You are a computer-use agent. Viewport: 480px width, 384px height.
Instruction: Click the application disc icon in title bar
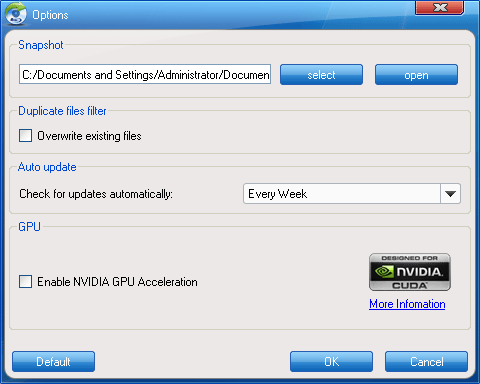coord(15,13)
